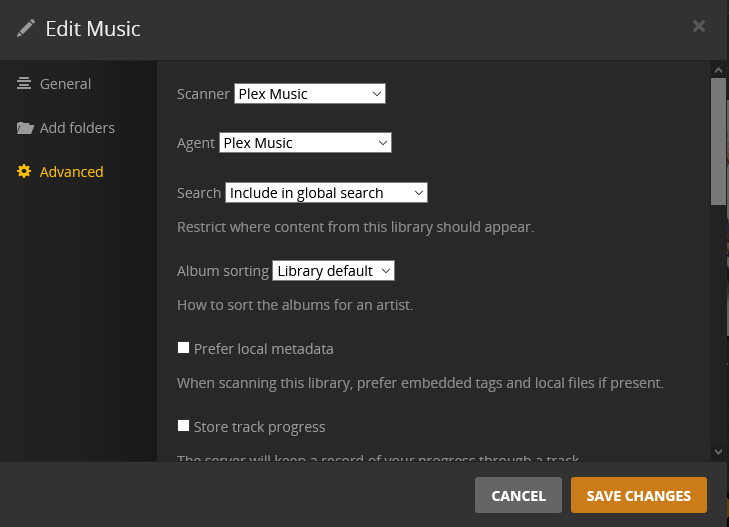Click the pencil edit icon in title
Image resolution: width=729 pixels, height=527 pixels.
[26, 28]
